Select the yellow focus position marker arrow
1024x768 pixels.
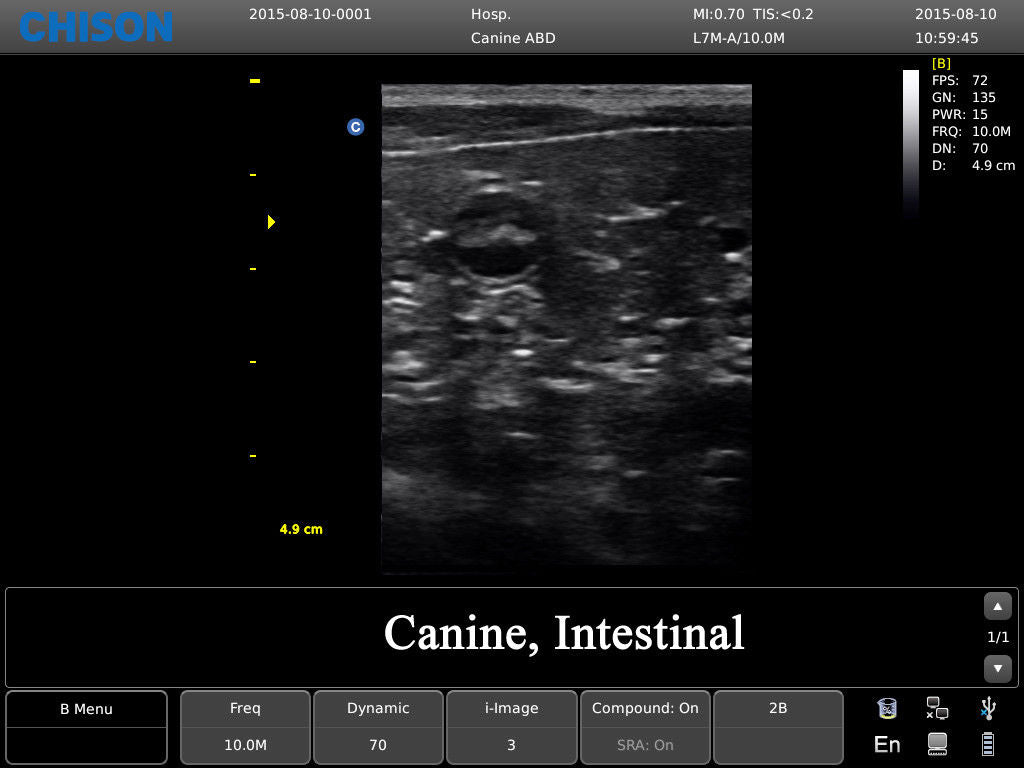point(270,222)
